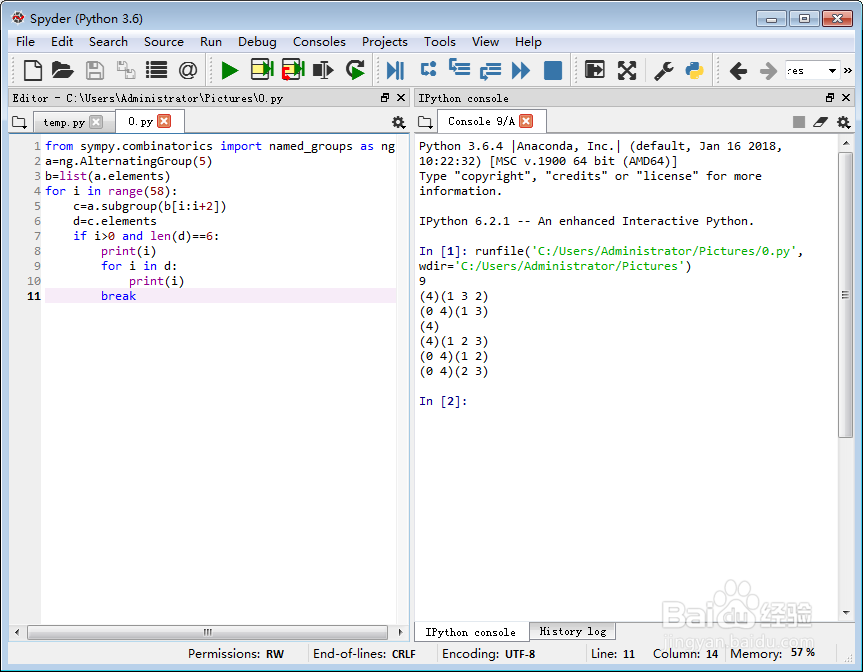863x672 pixels.
Task: Run selection or current line icon
Action: click(323, 70)
